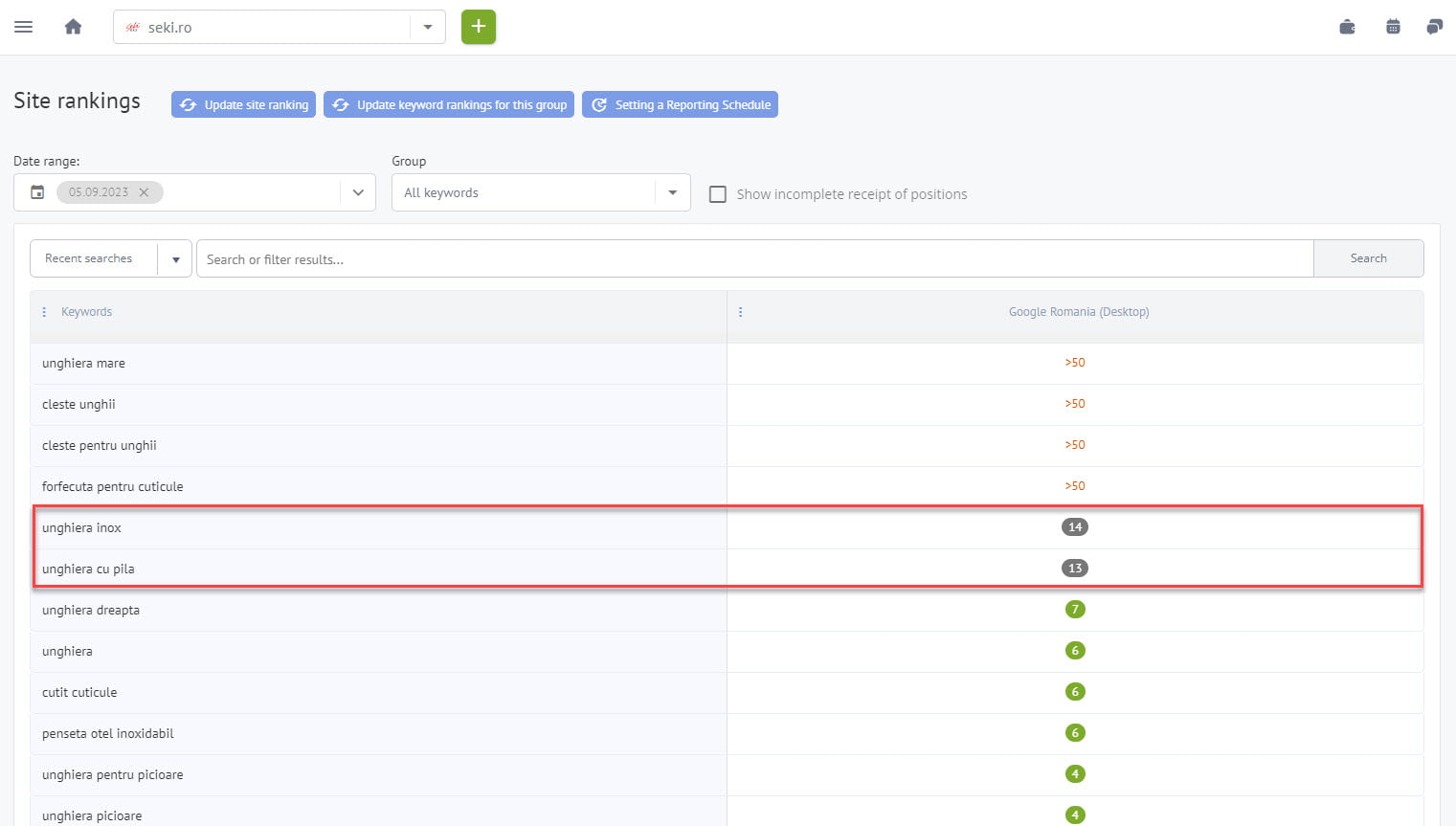Viewport: 1456px width, 826px height.
Task: Remove the 05.09.2023 date chip
Action: pyautogui.click(x=144, y=192)
